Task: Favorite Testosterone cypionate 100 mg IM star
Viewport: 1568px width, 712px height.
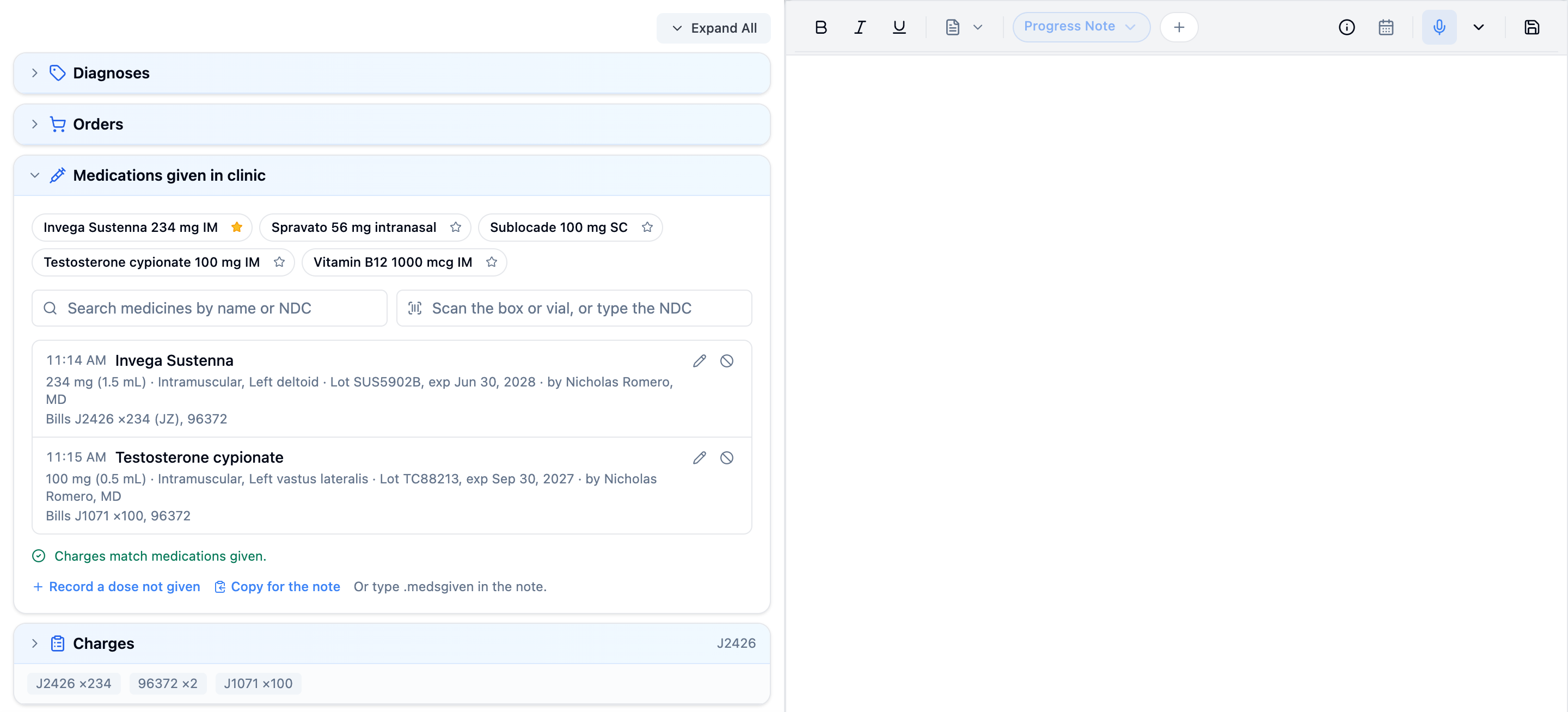Action: point(279,262)
